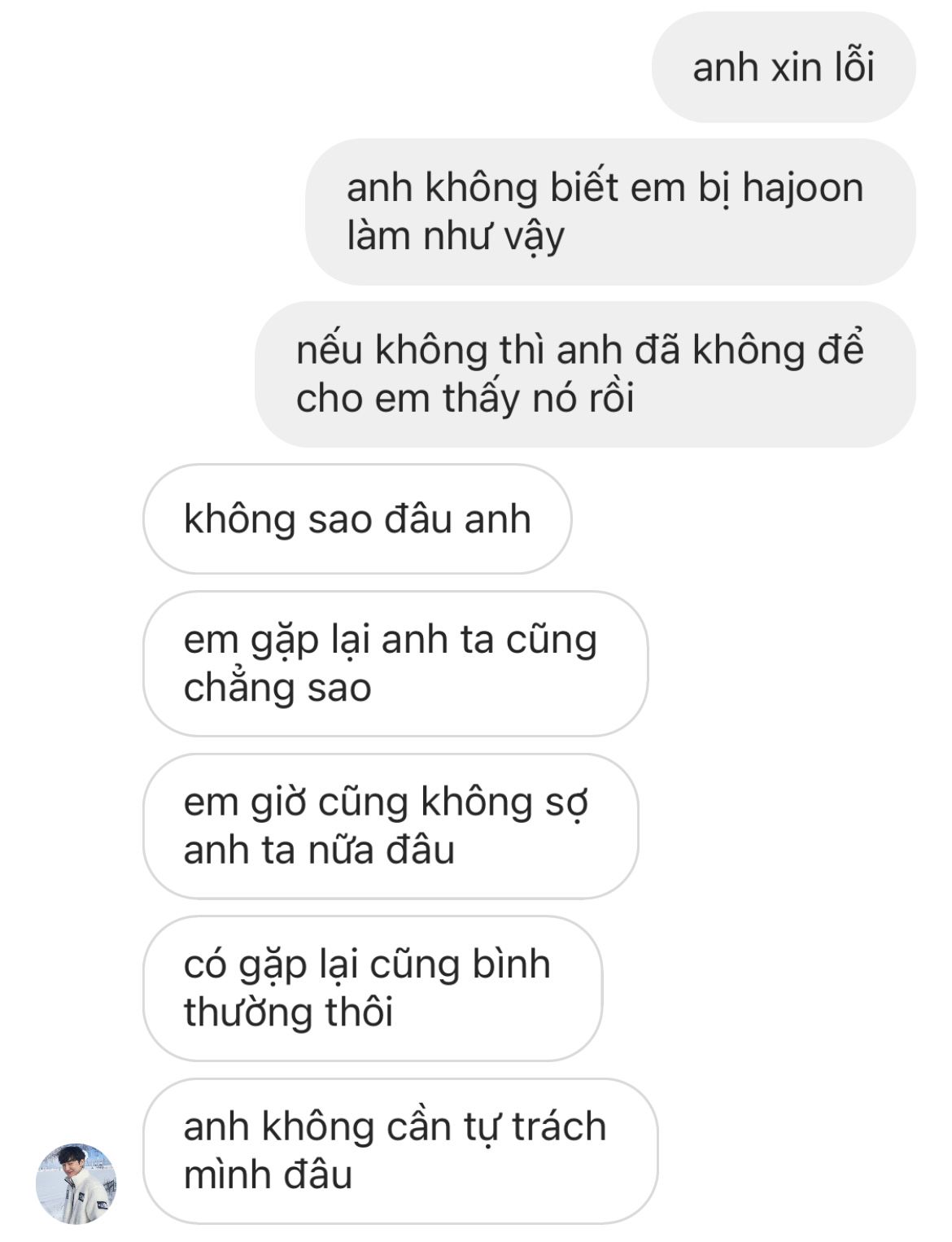
Task: Click the 'nếu không thì anh' message bubble
Action: [x=585, y=374]
